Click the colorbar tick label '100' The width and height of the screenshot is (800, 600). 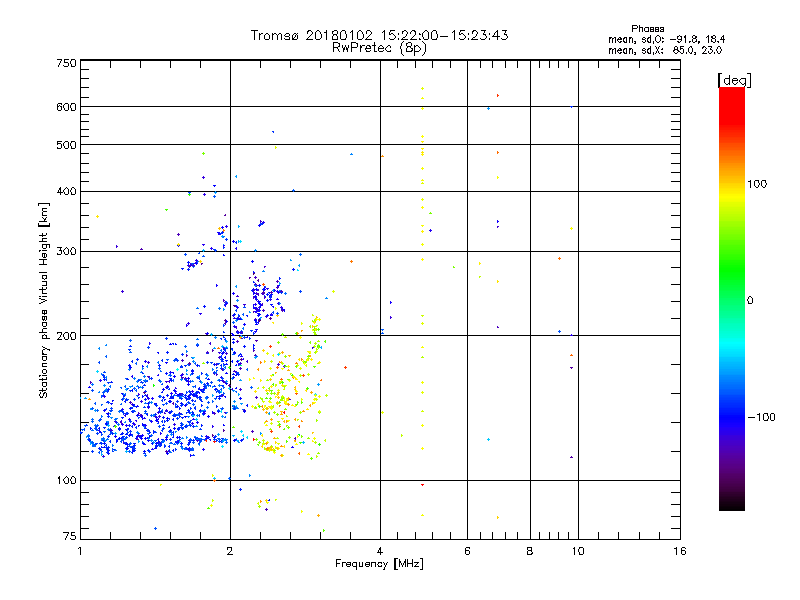tap(757, 184)
